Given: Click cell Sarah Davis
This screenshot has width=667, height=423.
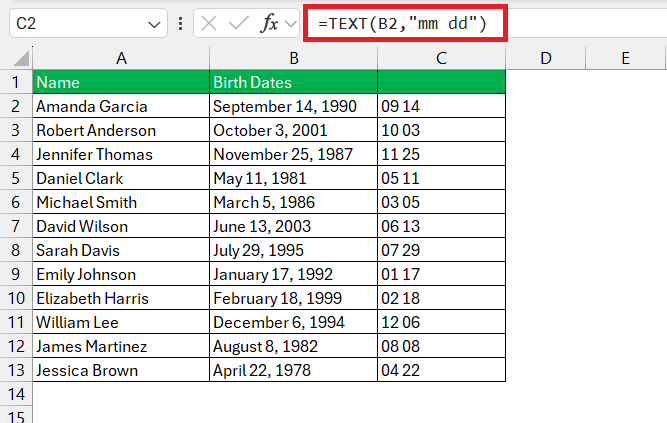Looking at the screenshot, I should pos(121,250).
